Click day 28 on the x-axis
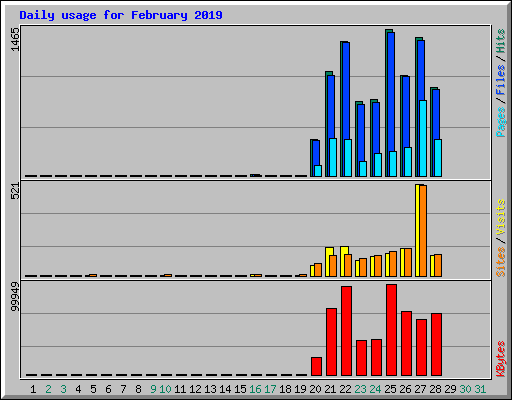The height and width of the screenshot is (400, 512). point(435,389)
